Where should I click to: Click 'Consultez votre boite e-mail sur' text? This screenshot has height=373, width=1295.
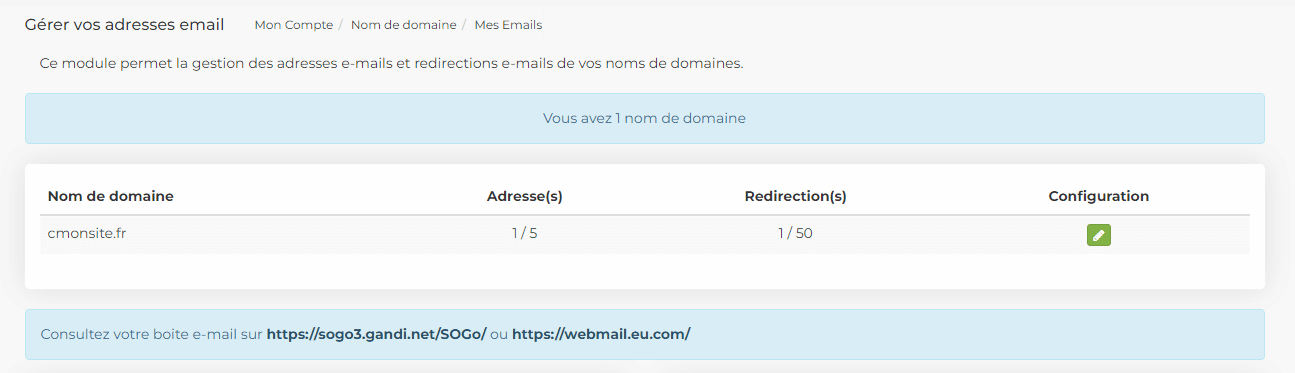[152, 334]
